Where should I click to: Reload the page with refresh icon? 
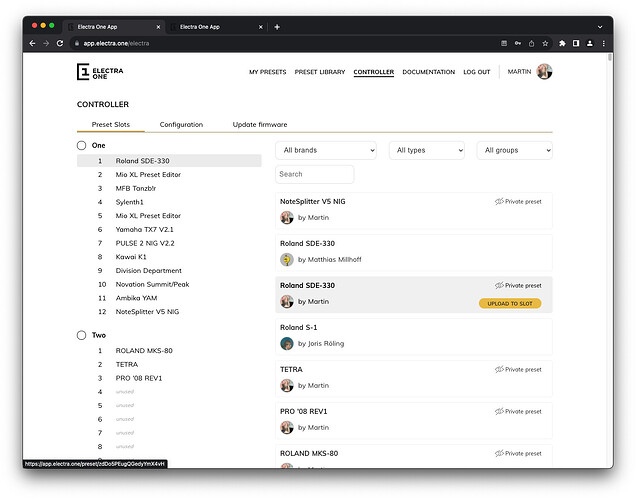[x=60, y=43]
